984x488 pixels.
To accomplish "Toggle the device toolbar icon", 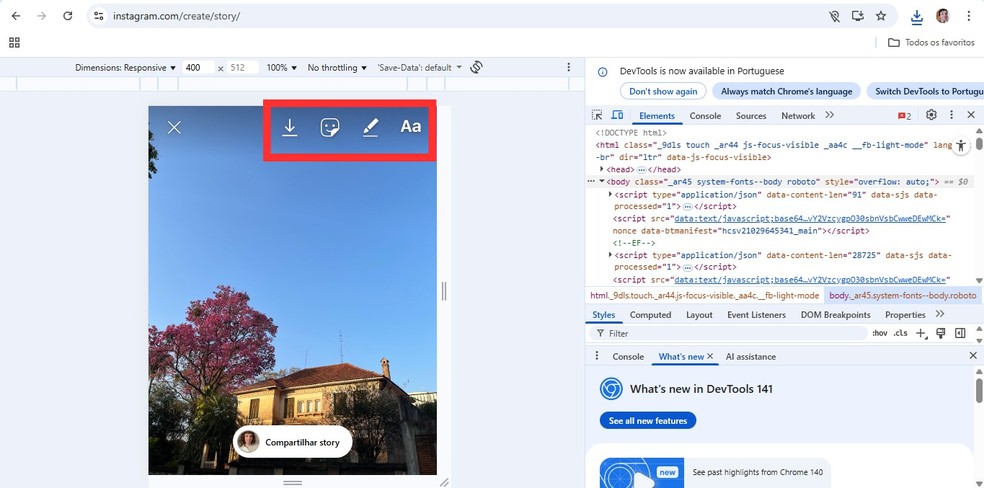I will (618, 115).
